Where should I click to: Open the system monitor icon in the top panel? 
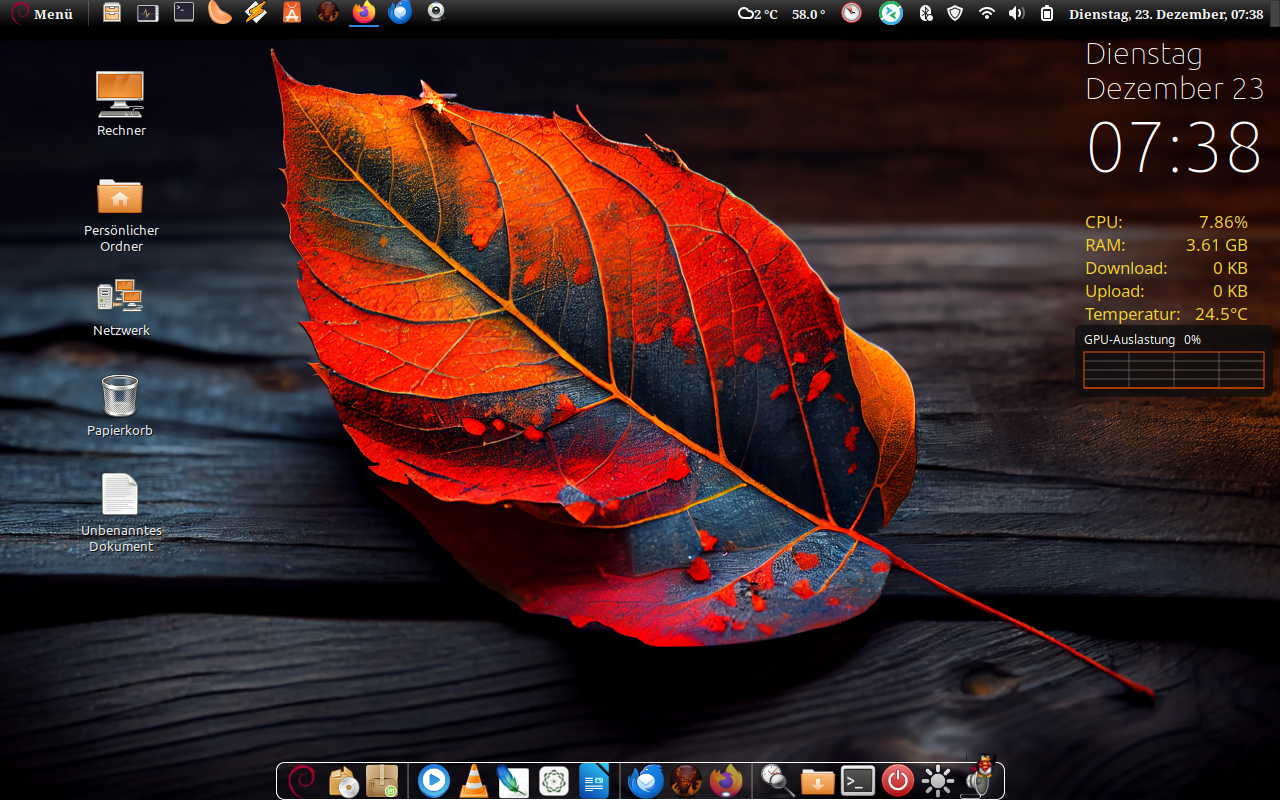(x=148, y=13)
